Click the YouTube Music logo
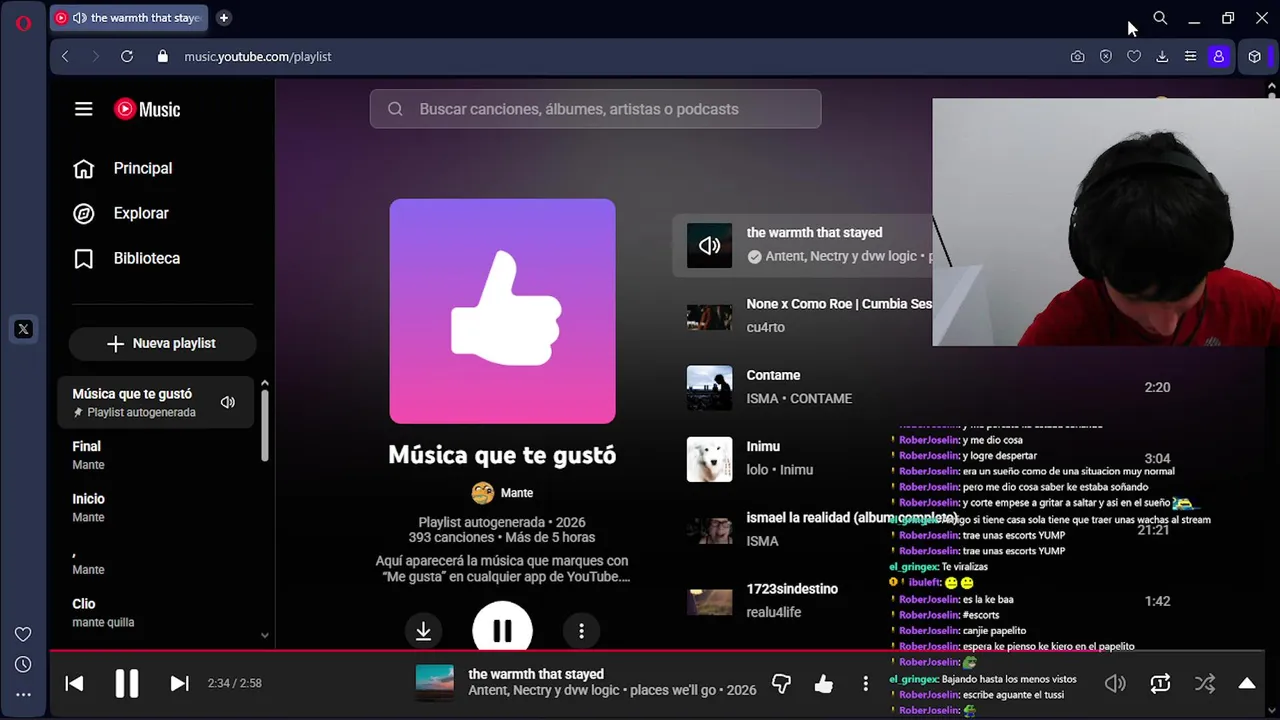 click(x=147, y=109)
